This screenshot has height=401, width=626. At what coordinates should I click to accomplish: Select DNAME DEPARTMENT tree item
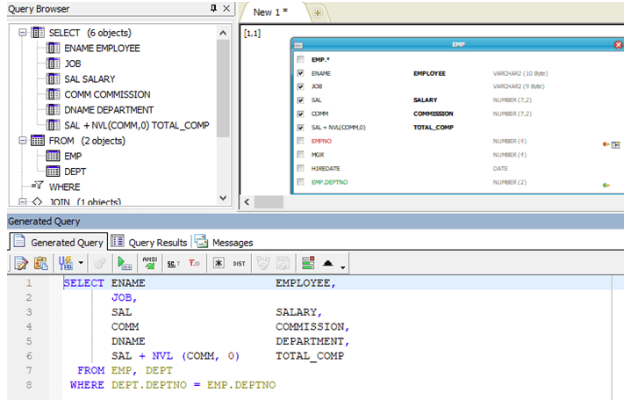(x=109, y=110)
